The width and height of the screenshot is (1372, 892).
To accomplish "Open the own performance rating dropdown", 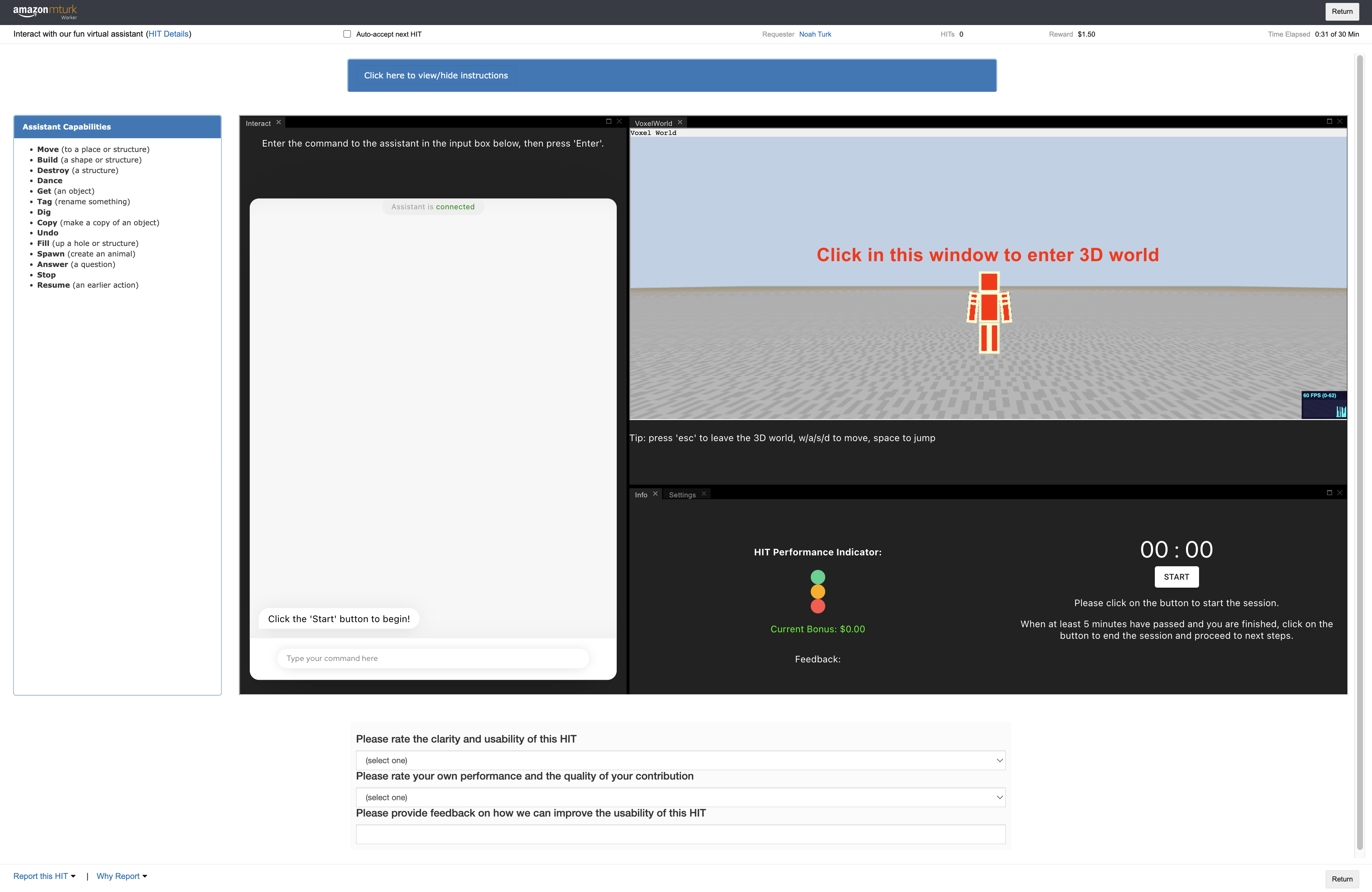I will 681,797.
